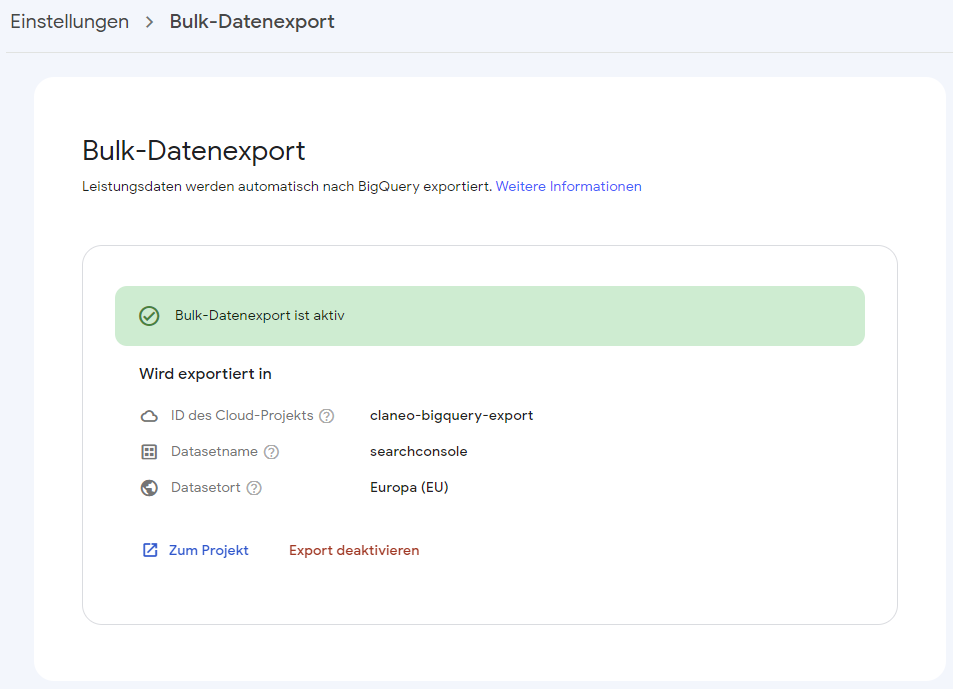The height and width of the screenshot is (689, 953).
Task: Click the external link icon for Zum Projekt
Action: (150, 550)
